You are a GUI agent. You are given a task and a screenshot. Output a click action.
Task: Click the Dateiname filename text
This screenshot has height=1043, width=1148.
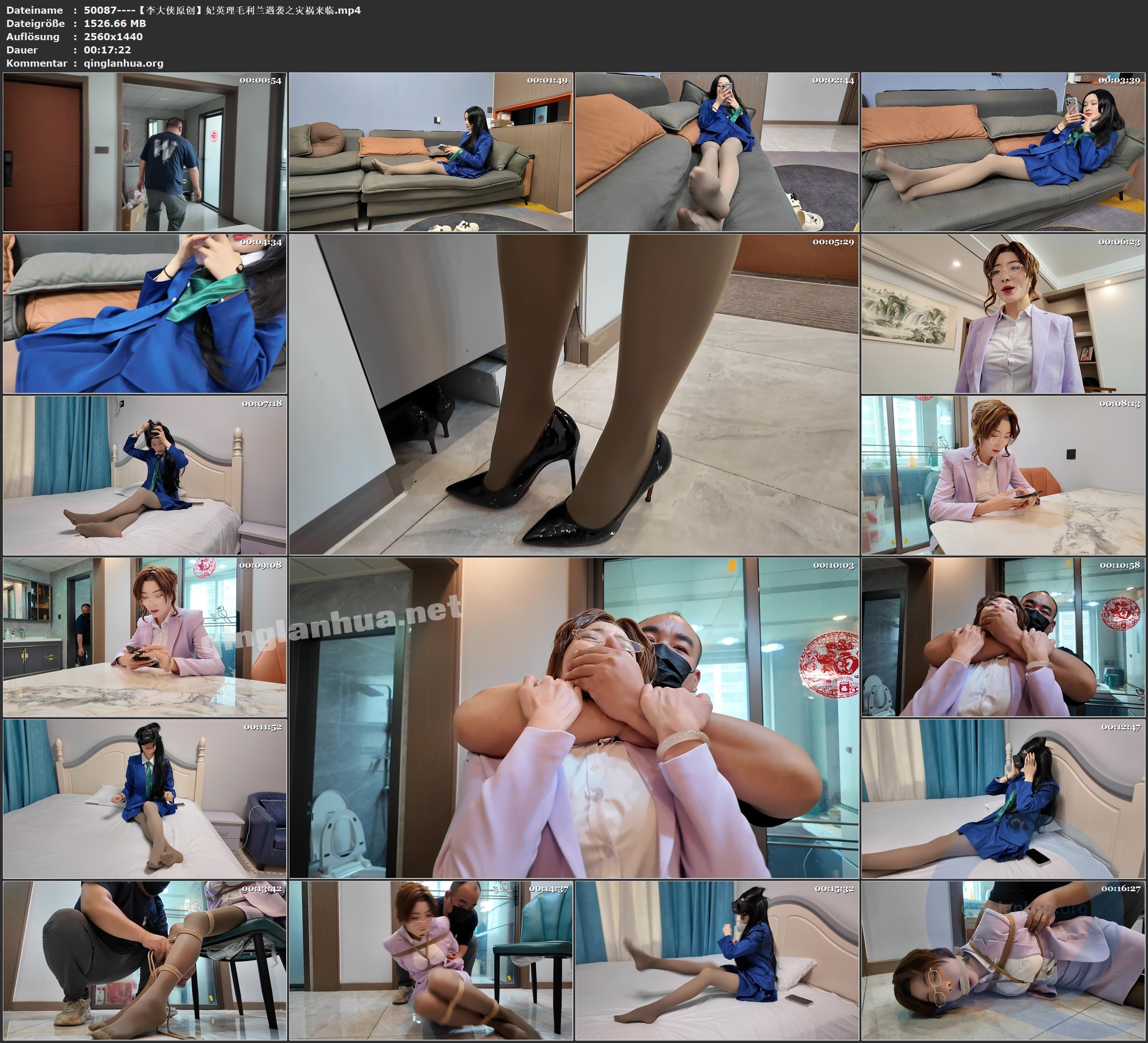coord(222,10)
